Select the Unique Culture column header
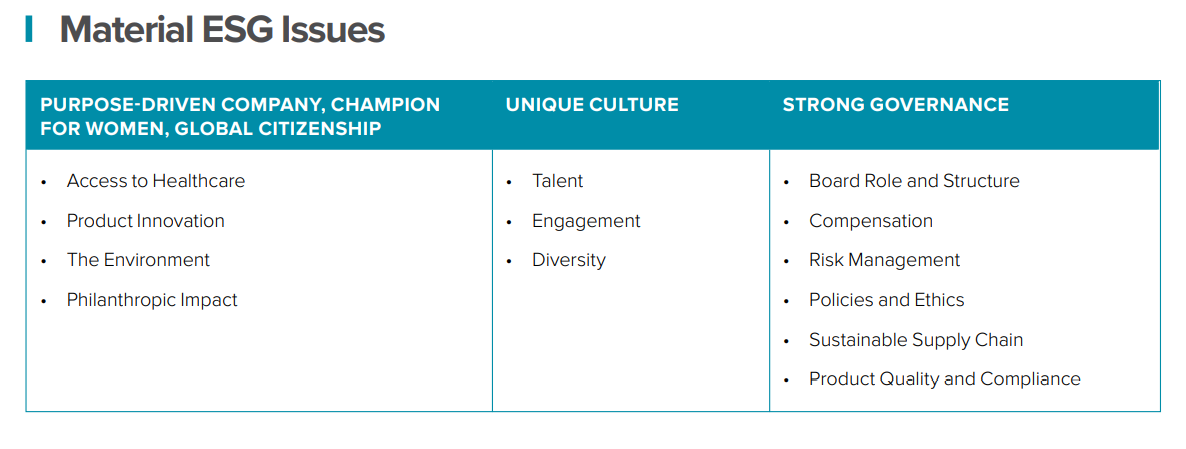 point(592,104)
